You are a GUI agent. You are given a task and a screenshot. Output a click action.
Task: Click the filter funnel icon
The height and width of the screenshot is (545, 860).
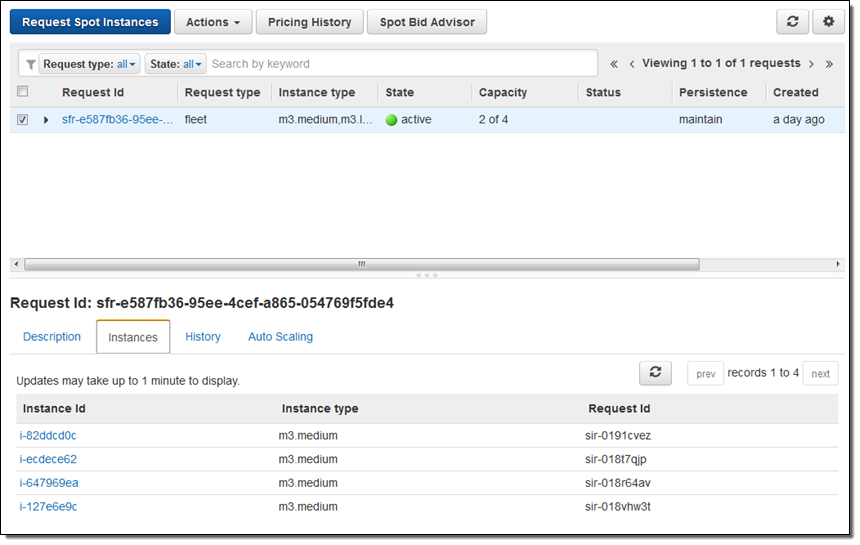30,64
